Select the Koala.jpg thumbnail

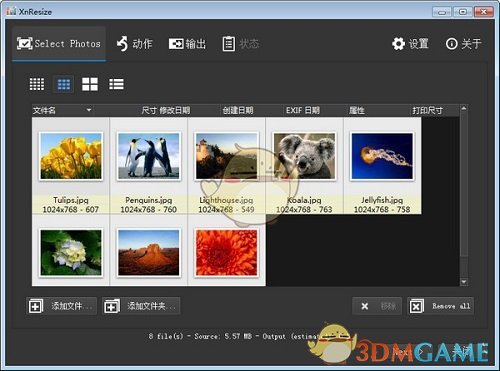tap(304, 156)
